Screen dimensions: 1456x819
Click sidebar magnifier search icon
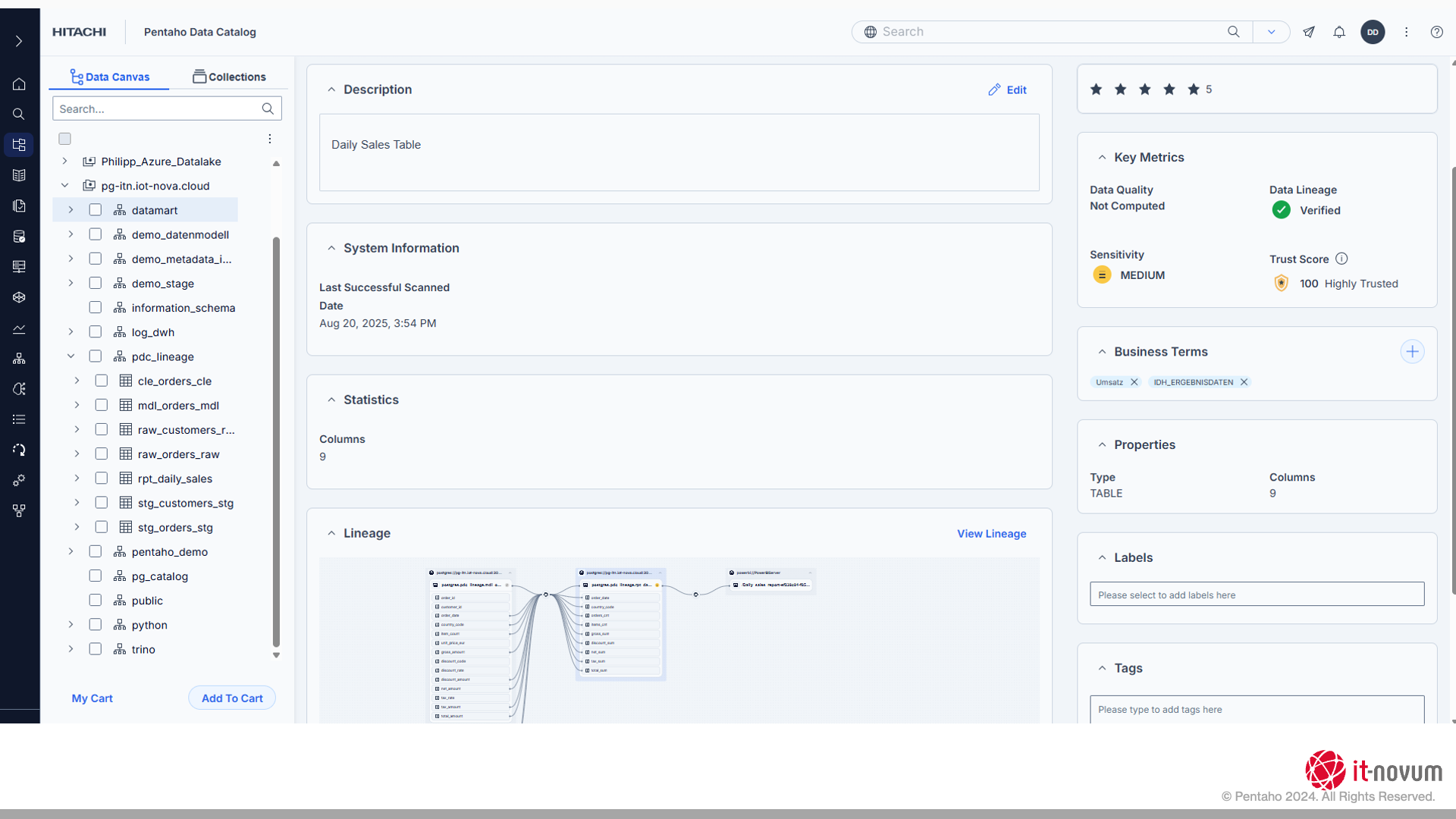pos(19,115)
